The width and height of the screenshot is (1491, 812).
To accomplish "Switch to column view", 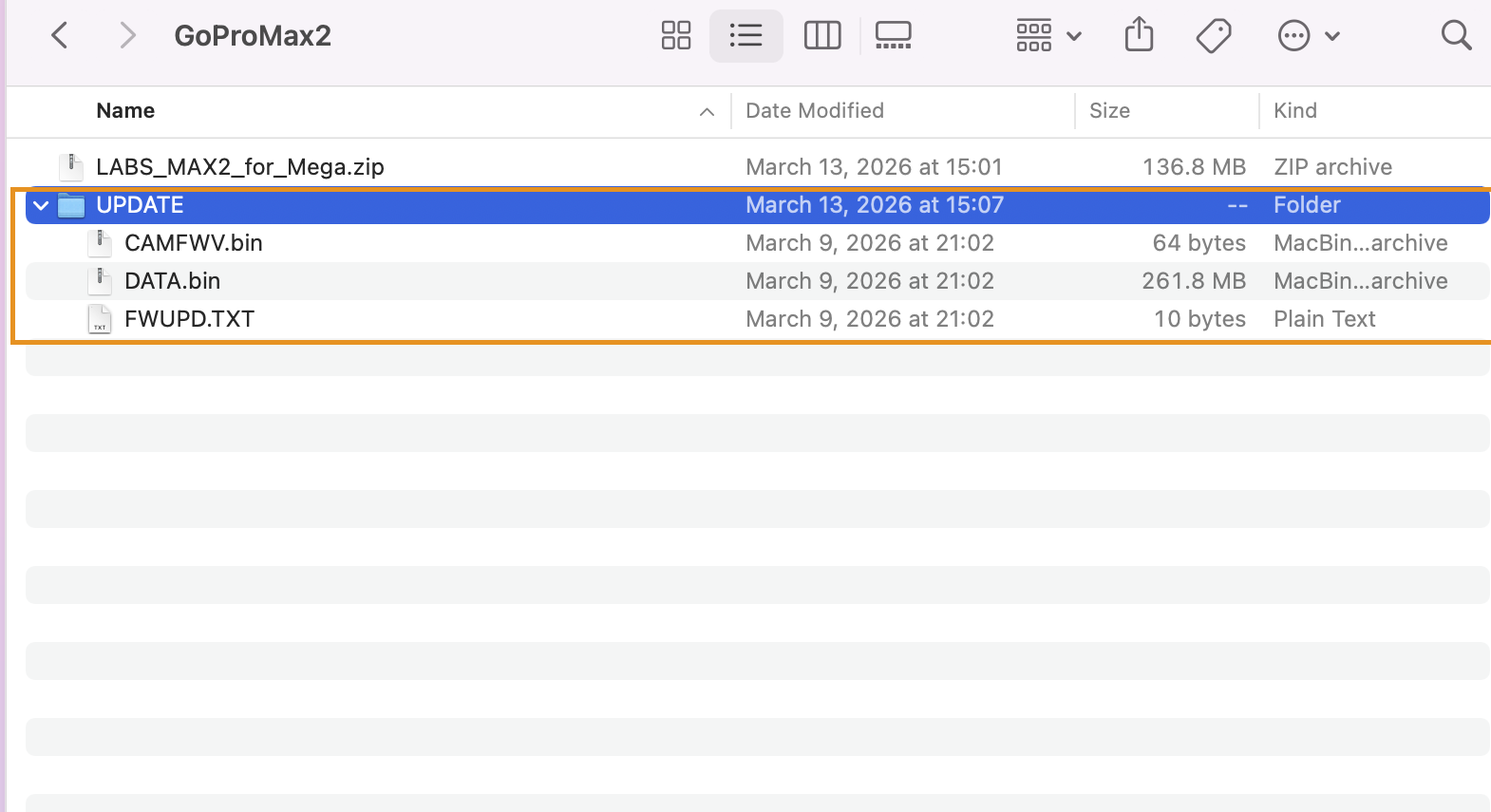I will pyautogui.click(x=821, y=36).
